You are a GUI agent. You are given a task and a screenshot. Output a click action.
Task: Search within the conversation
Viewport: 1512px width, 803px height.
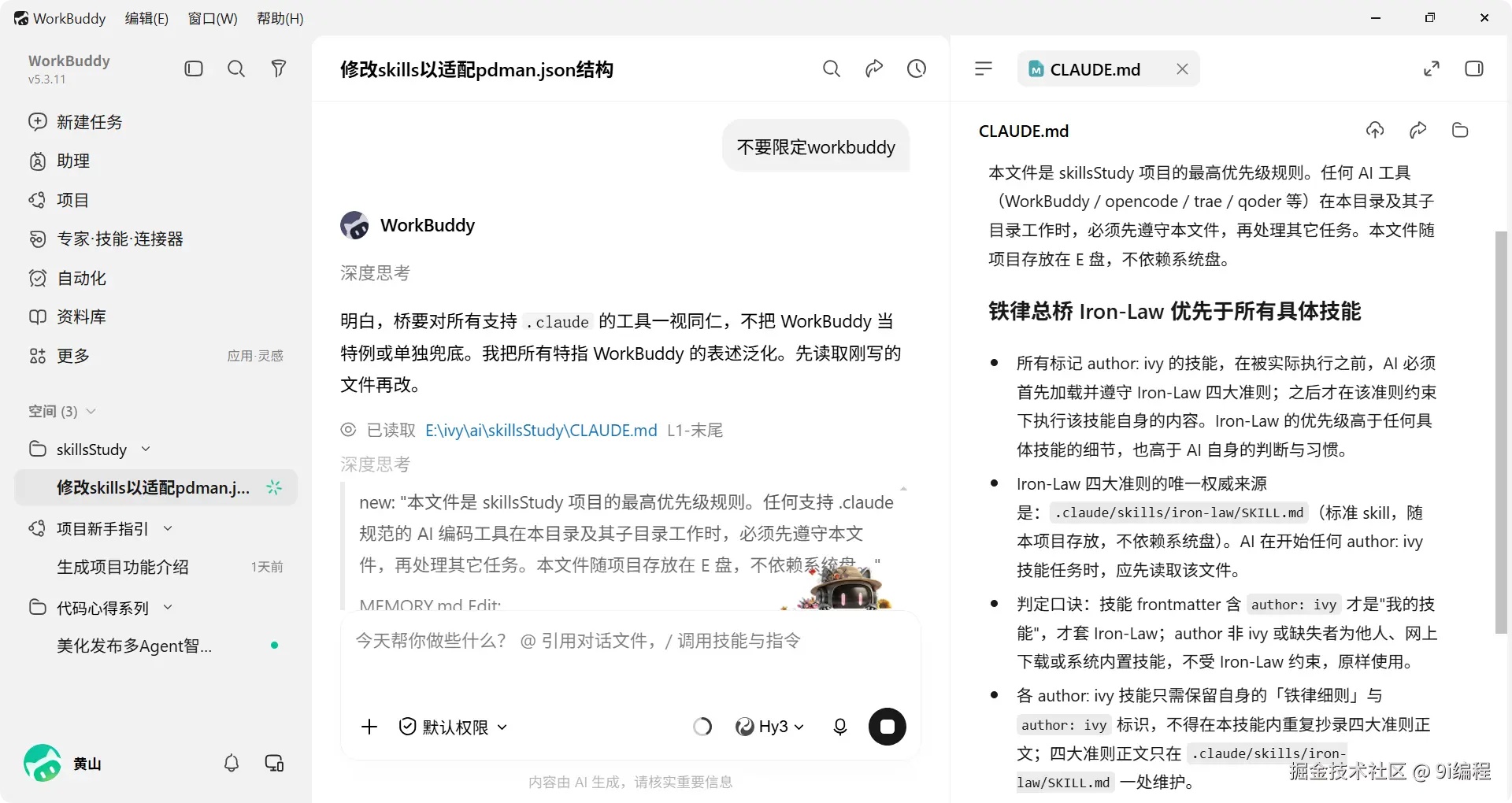point(832,69)
